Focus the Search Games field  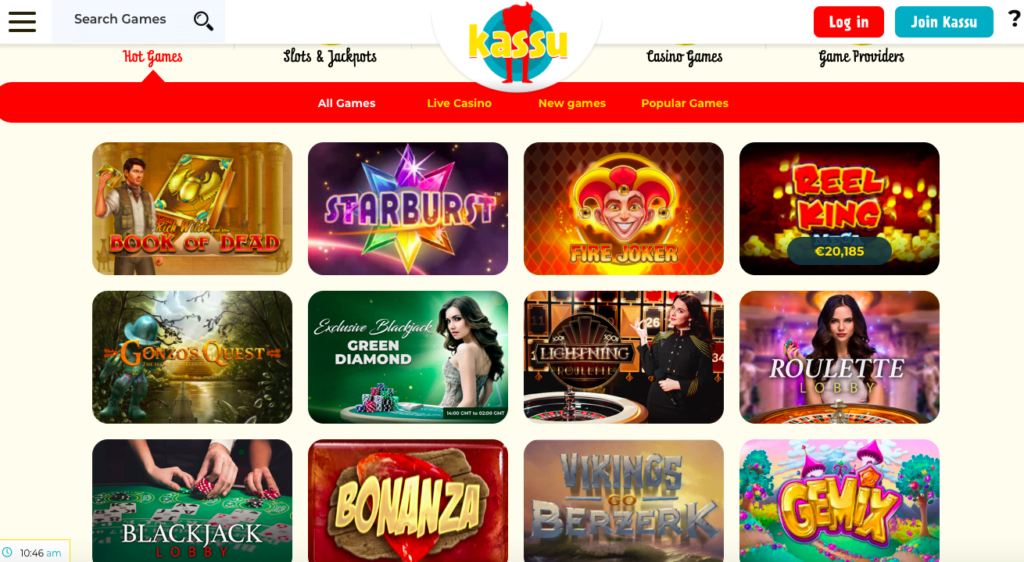138,22
